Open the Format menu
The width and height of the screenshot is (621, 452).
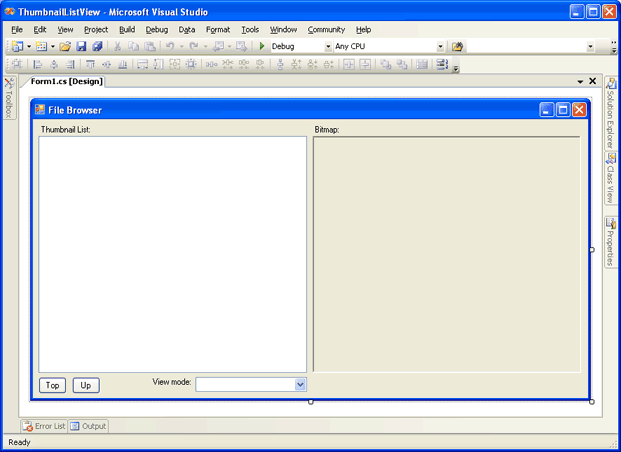218,30
